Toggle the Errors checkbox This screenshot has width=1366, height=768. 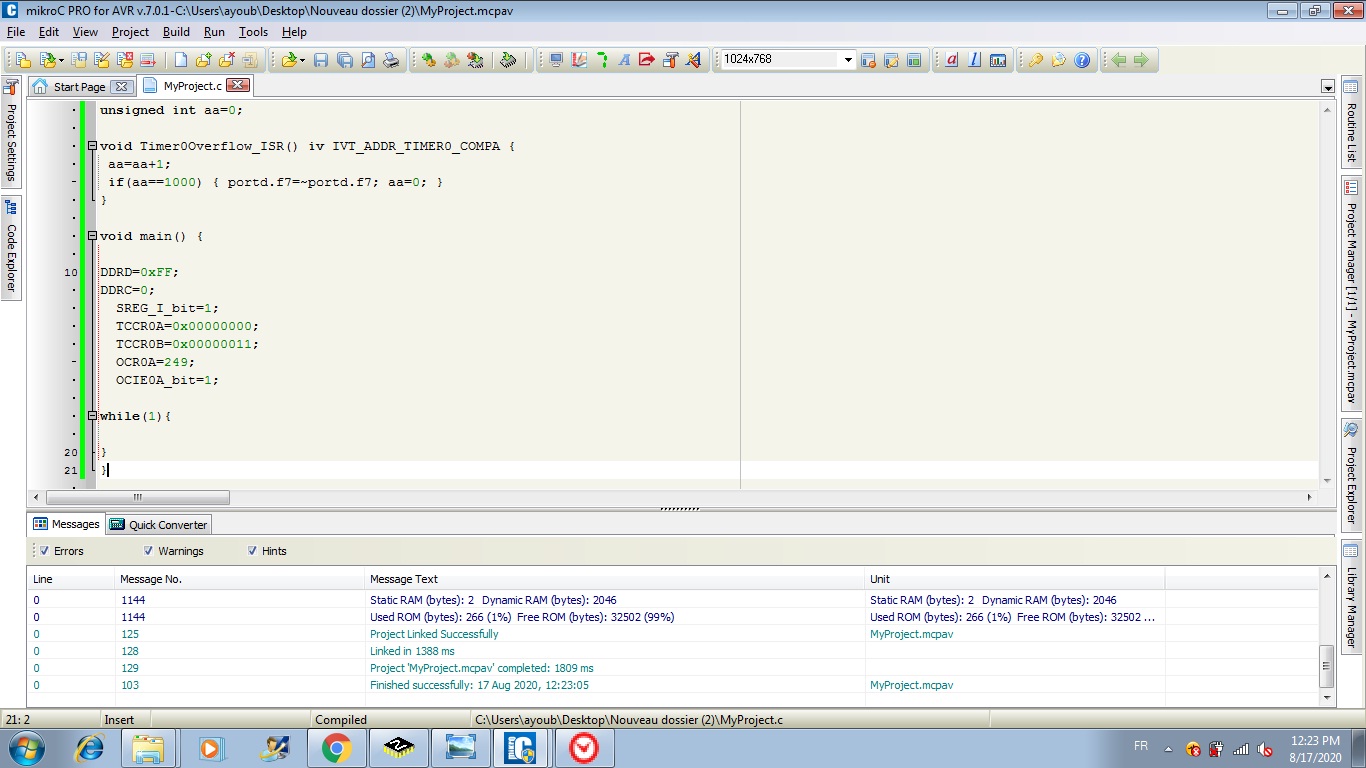coord(44,551)
